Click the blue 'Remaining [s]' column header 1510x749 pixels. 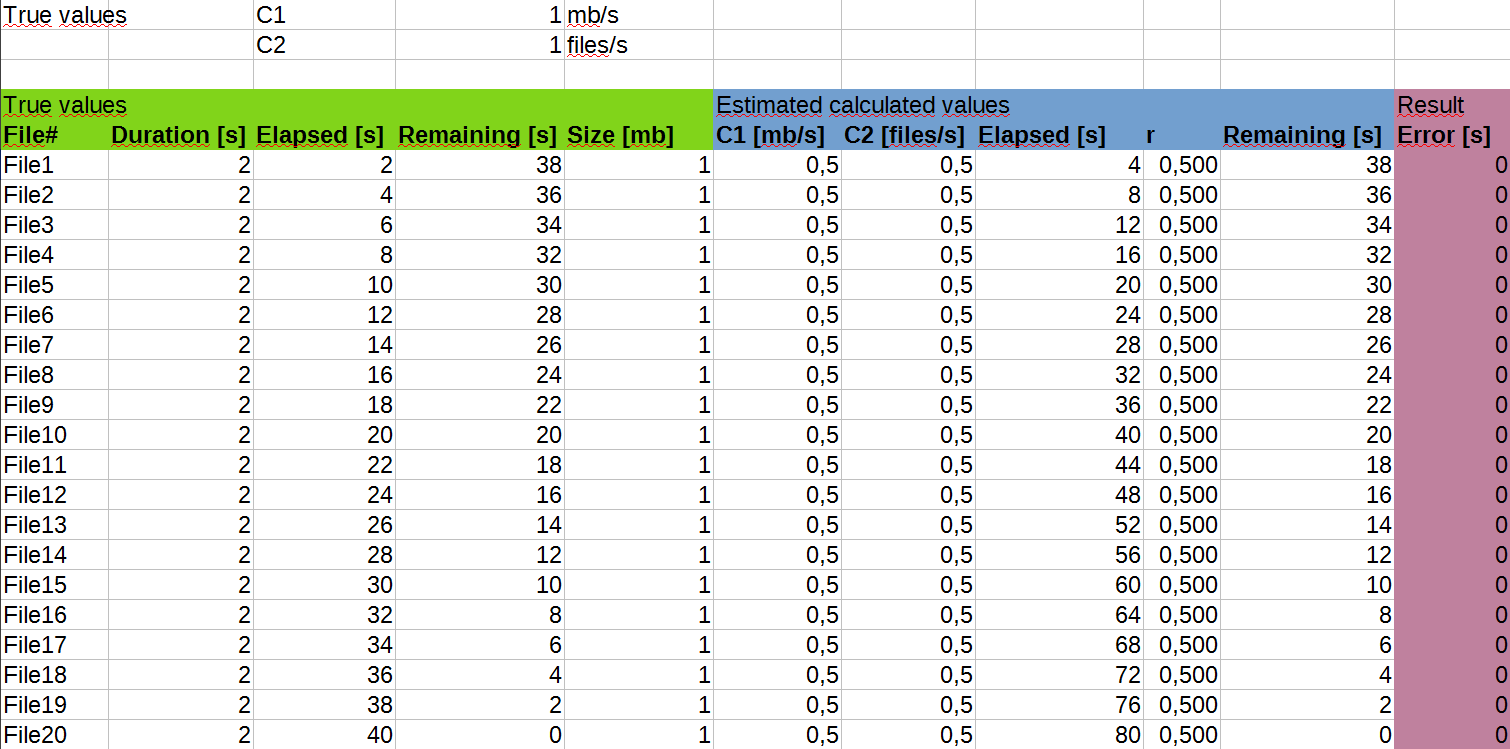[x=1307, y=135]
